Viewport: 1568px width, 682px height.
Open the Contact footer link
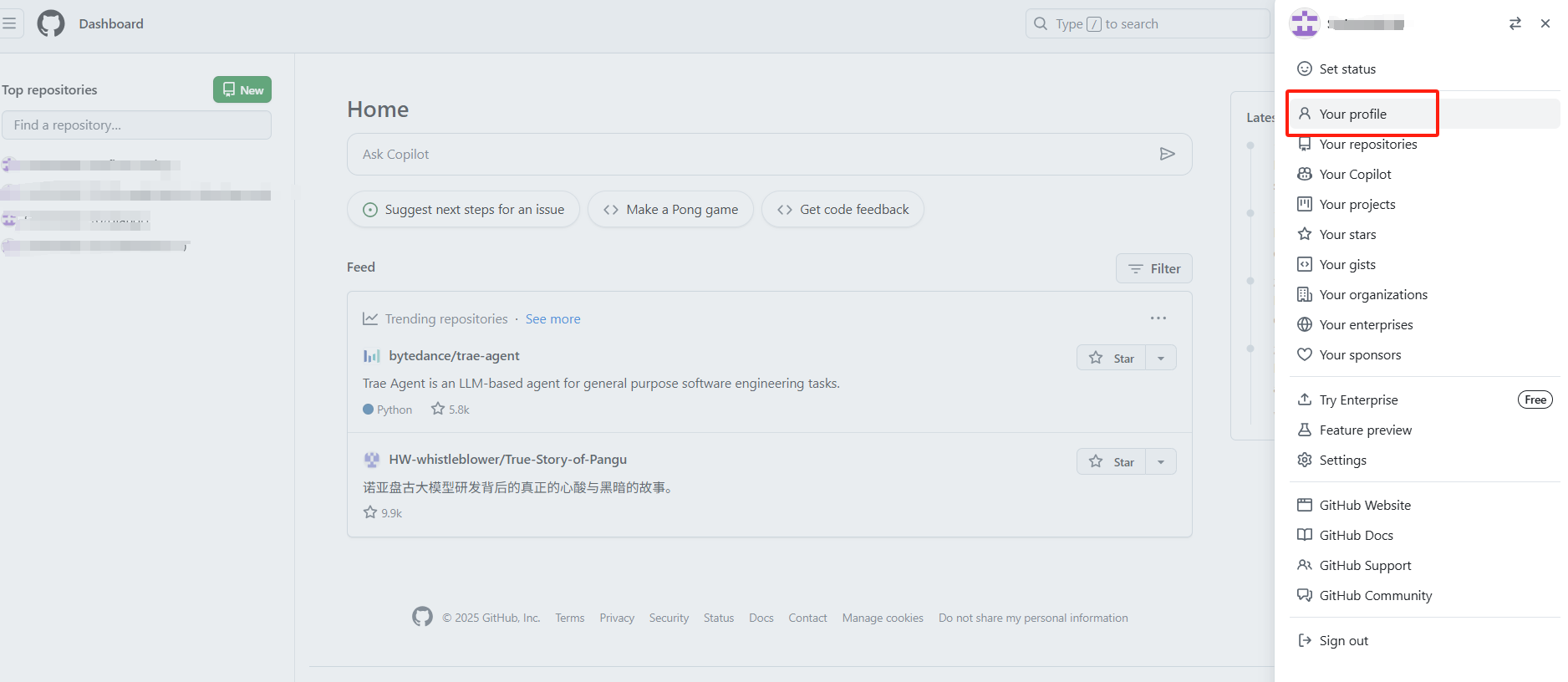pos(807,618)
